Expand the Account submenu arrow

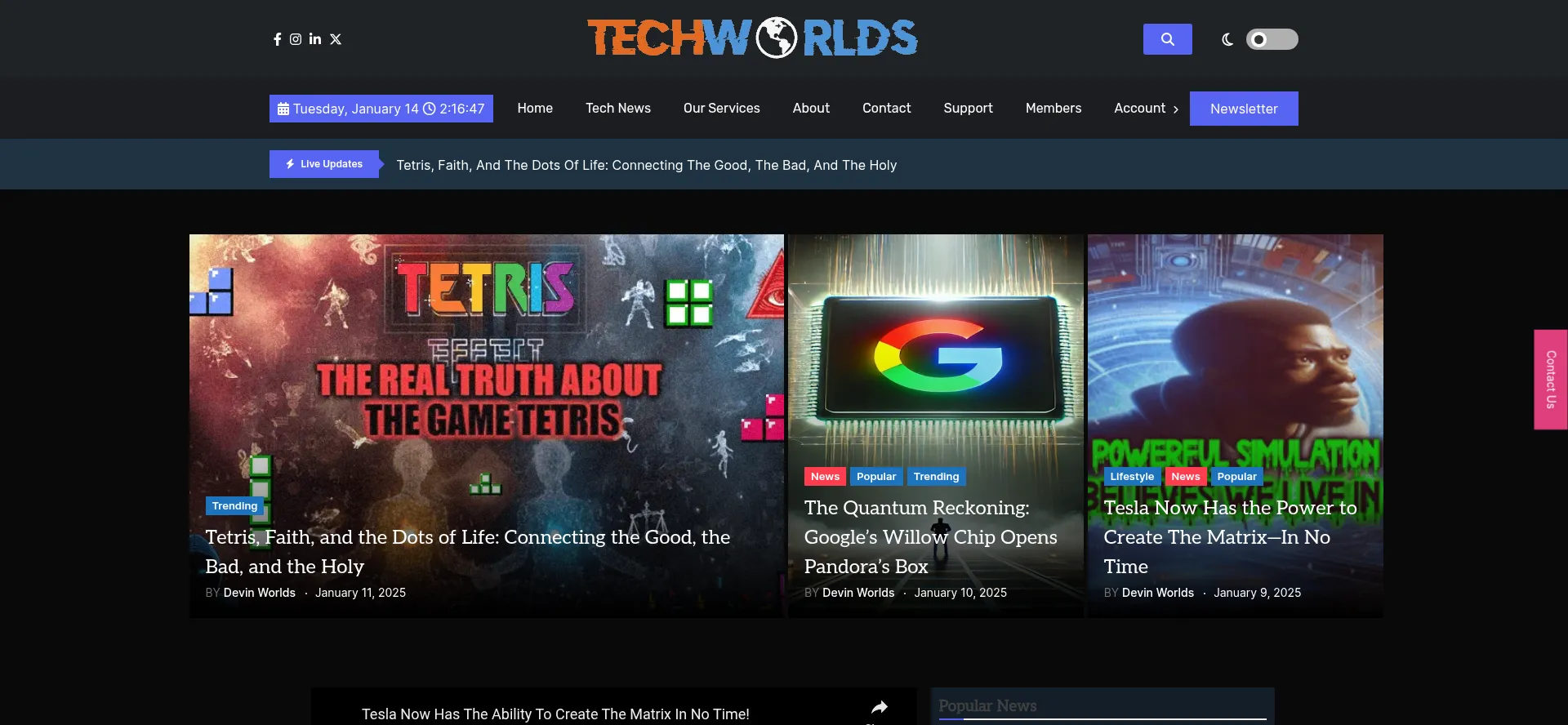point(1176,109)
